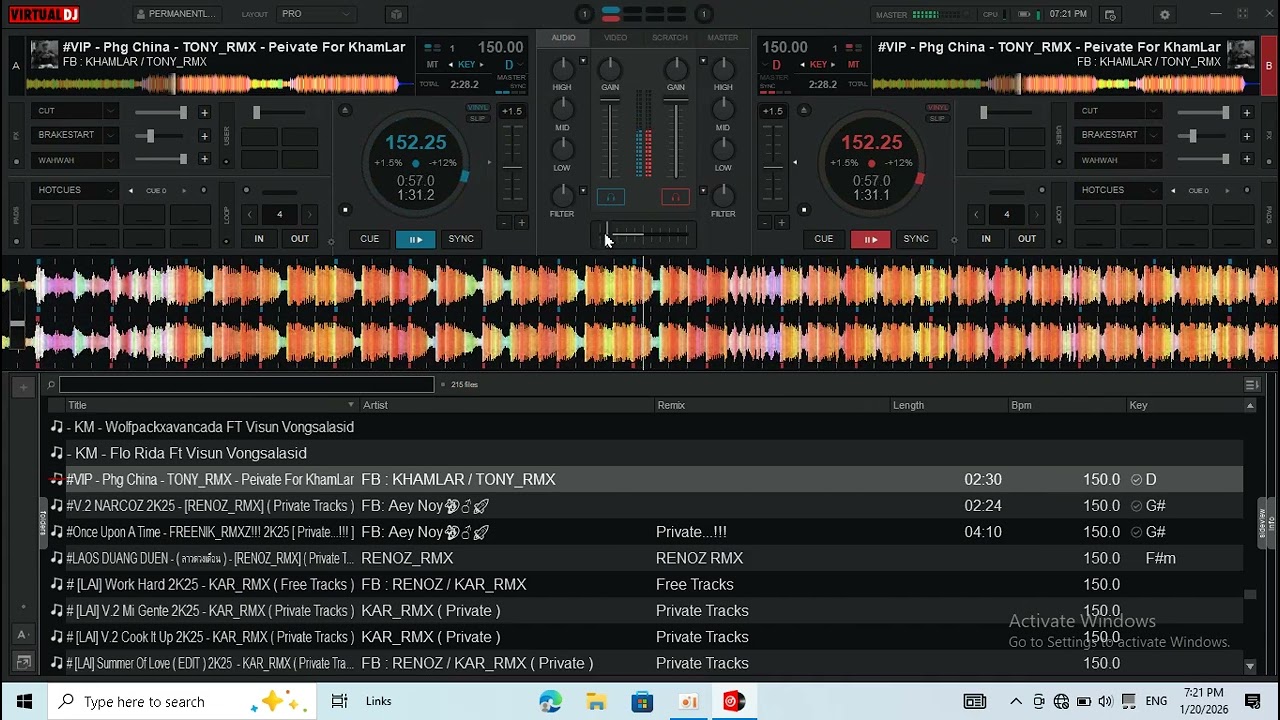Open left deck HOTCUES pad mode dropdown
Viewport: 1280px width, 720px height.
77,190
